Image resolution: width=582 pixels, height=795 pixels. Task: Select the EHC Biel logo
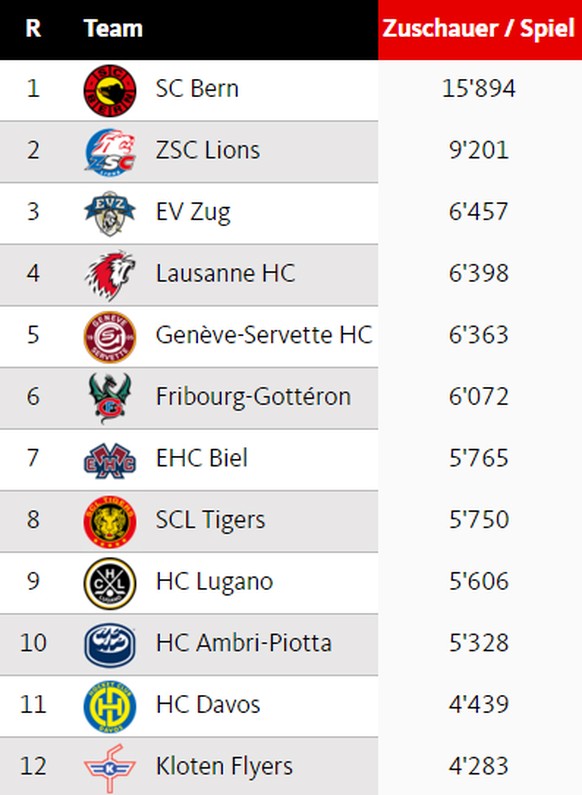[x=110, y=460]
